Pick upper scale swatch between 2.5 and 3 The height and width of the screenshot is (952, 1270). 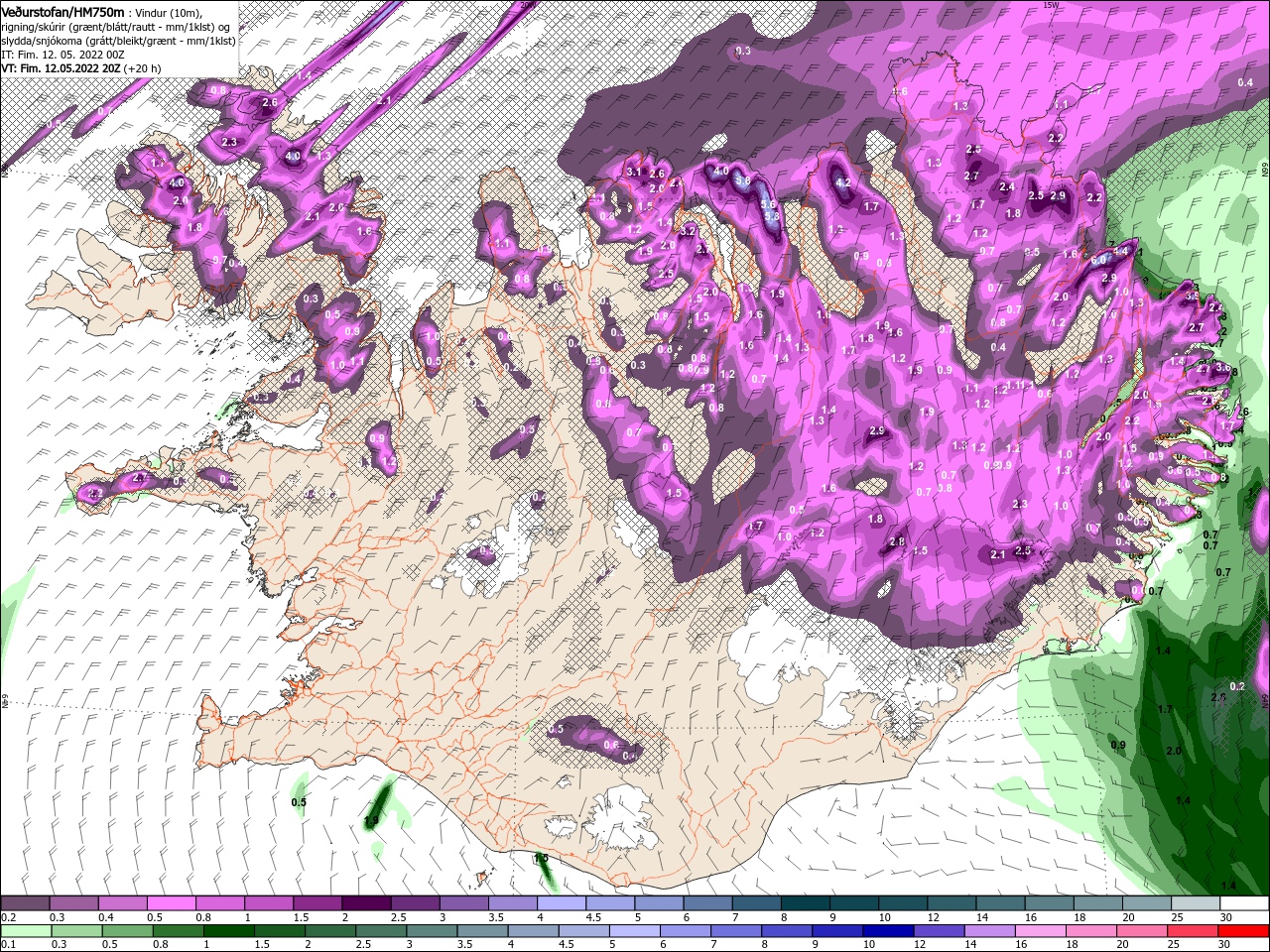[x=415, y=903]
